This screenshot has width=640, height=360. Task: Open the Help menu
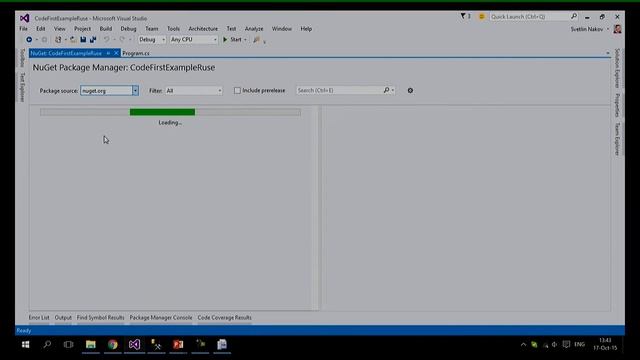pos(306,29)
